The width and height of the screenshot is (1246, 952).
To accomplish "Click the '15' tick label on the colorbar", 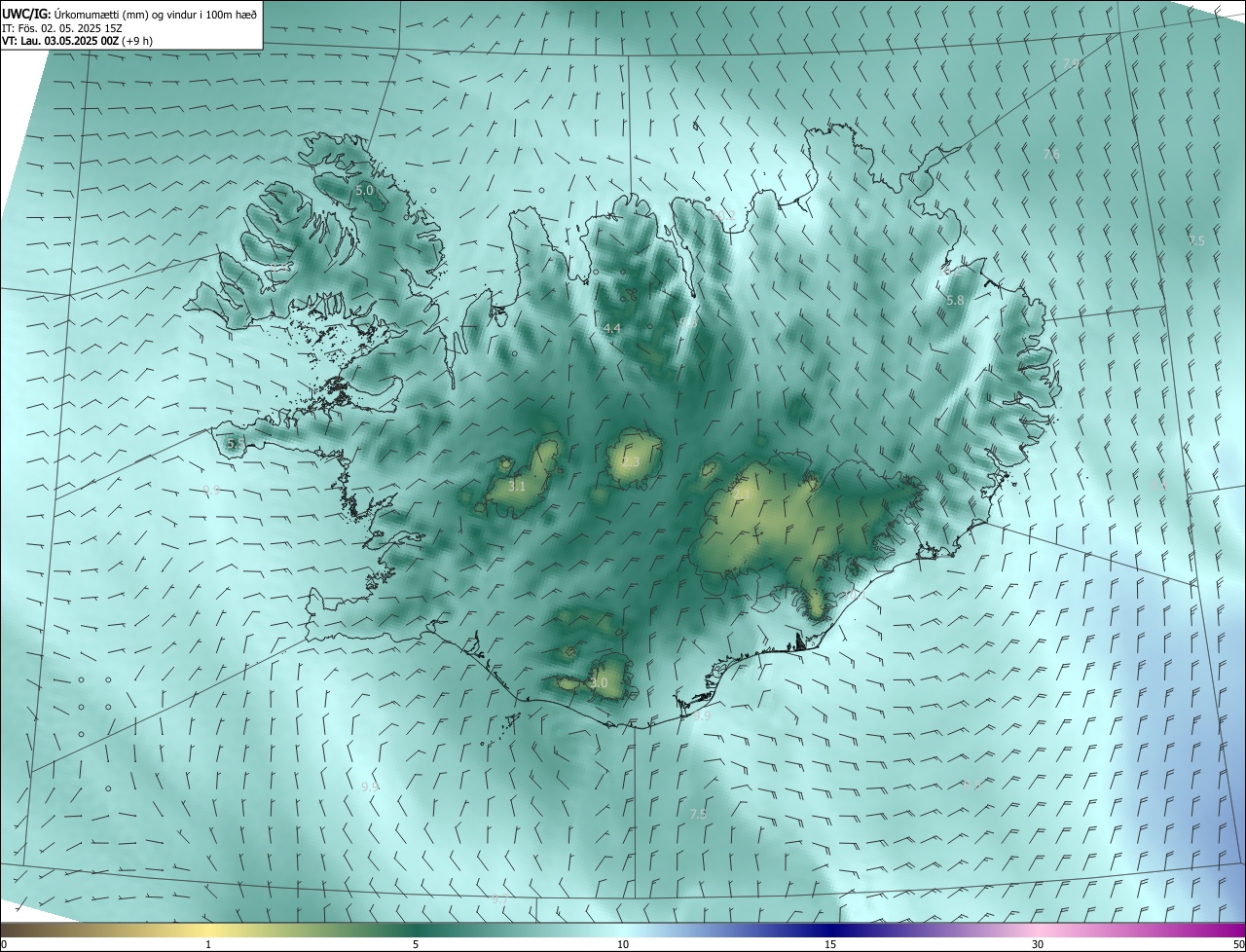I will coord(830,944).
